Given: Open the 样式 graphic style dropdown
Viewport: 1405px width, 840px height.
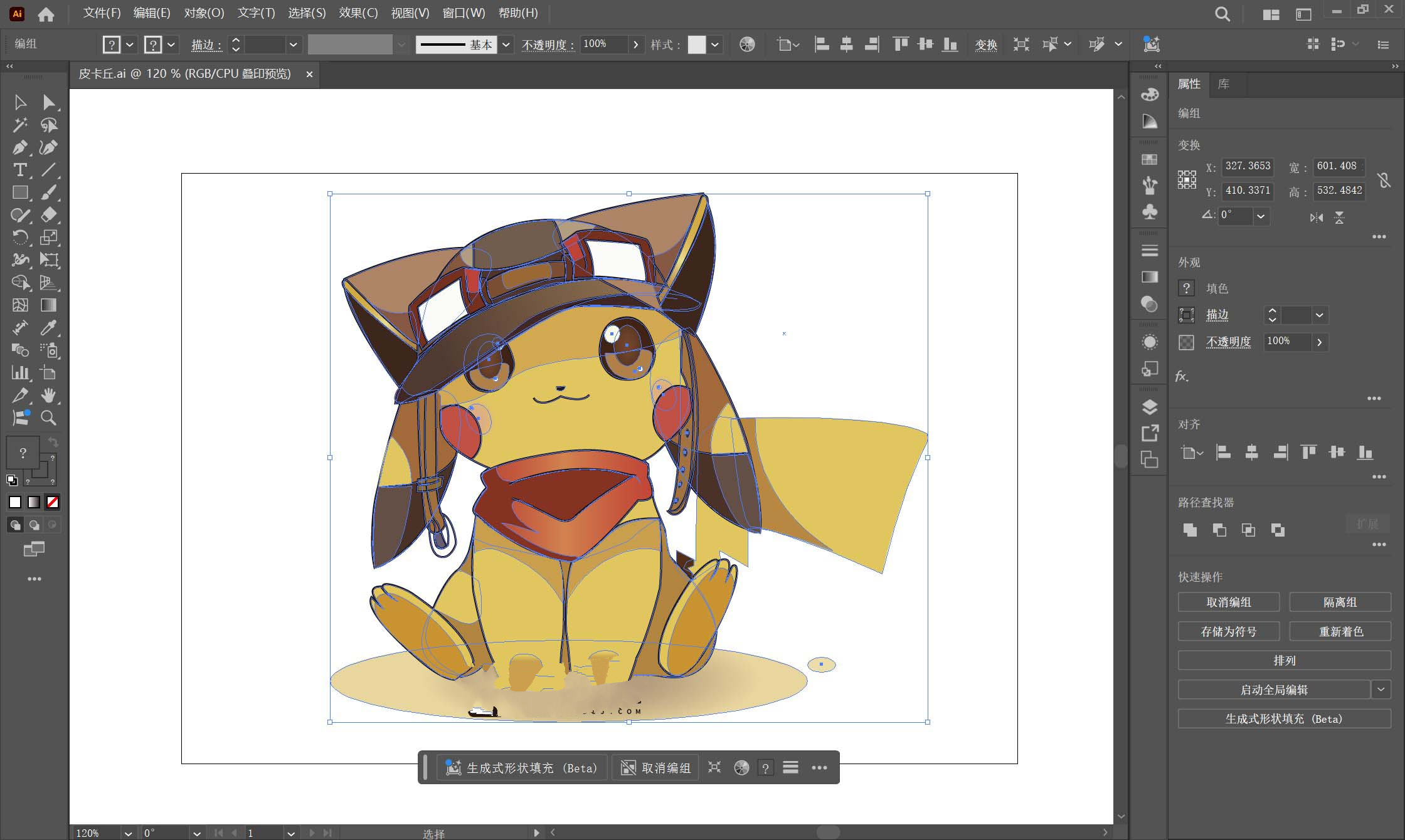Looking at the screenshot, I should (714, 45).
